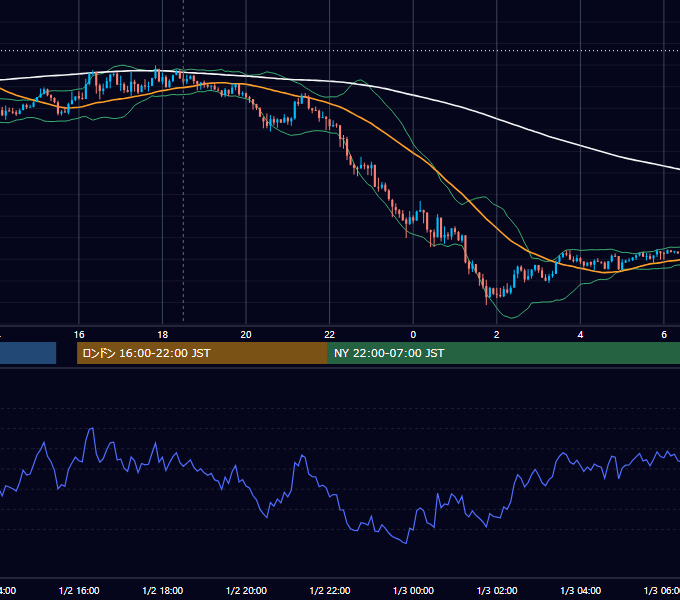Click the 6 hour label on the price chart axis
Viewport: 680px width, 600px height.
click(x=664, y=334)
